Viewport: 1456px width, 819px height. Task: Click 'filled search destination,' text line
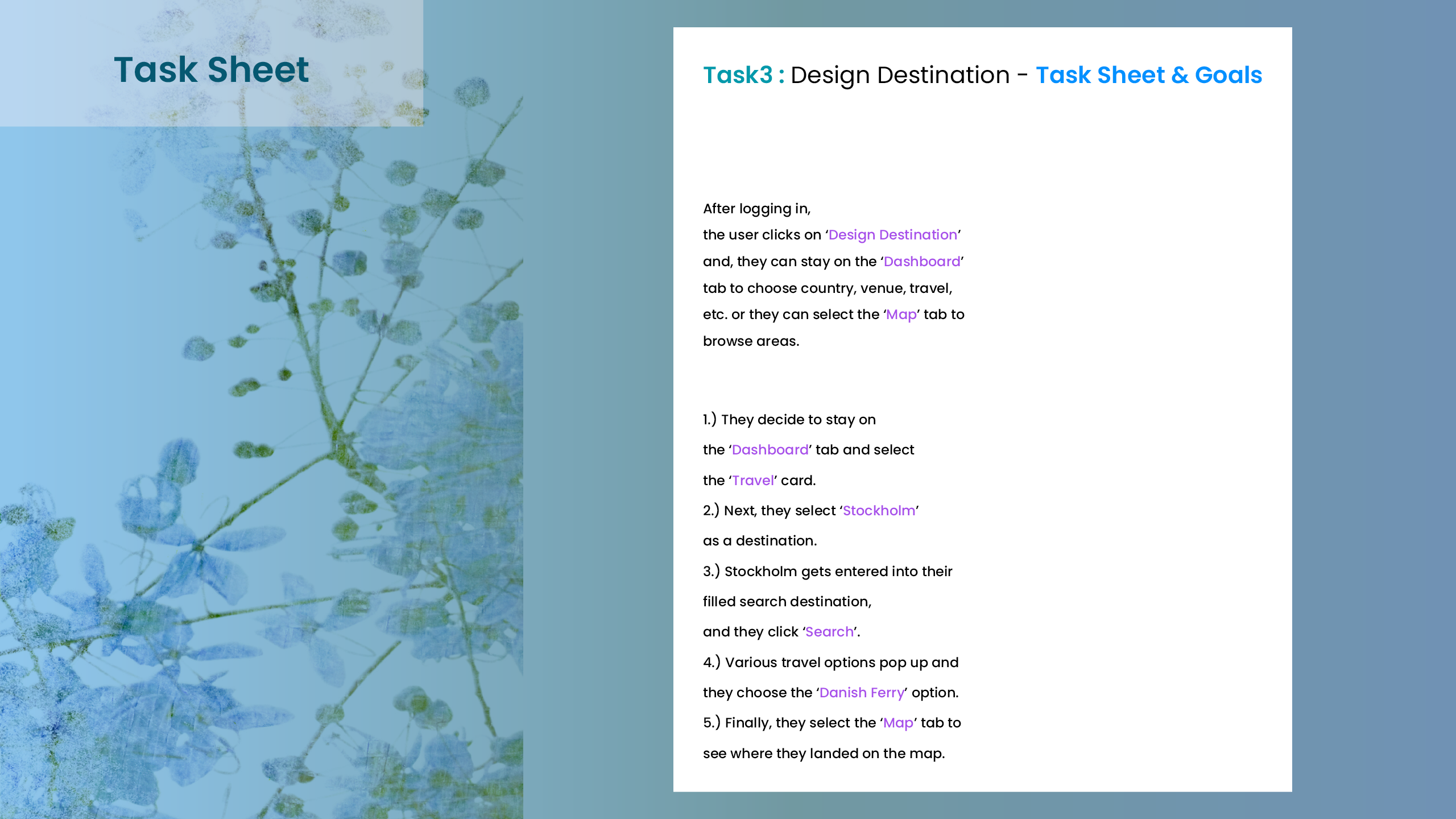[787, 602]
